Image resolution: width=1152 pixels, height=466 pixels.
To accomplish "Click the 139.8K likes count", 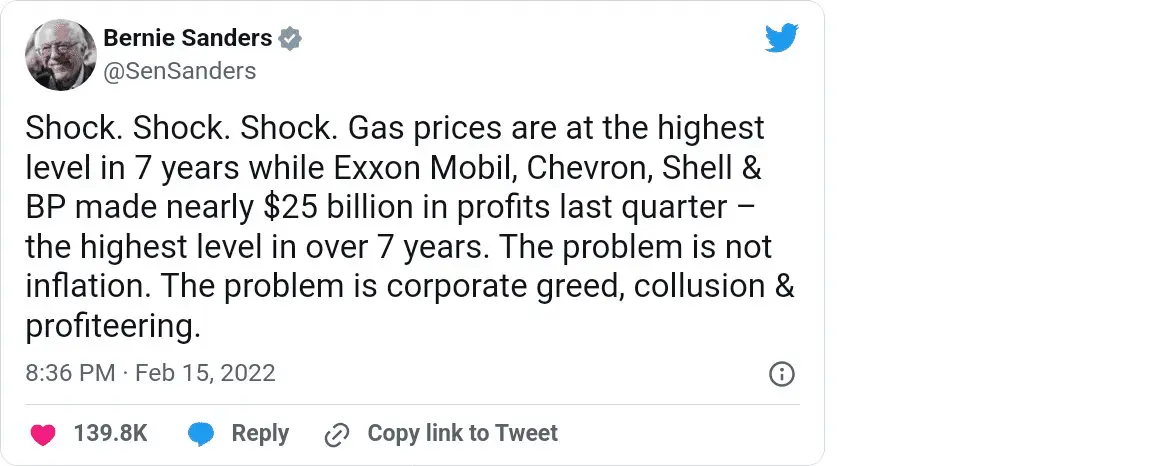I will tap(111, 434).
